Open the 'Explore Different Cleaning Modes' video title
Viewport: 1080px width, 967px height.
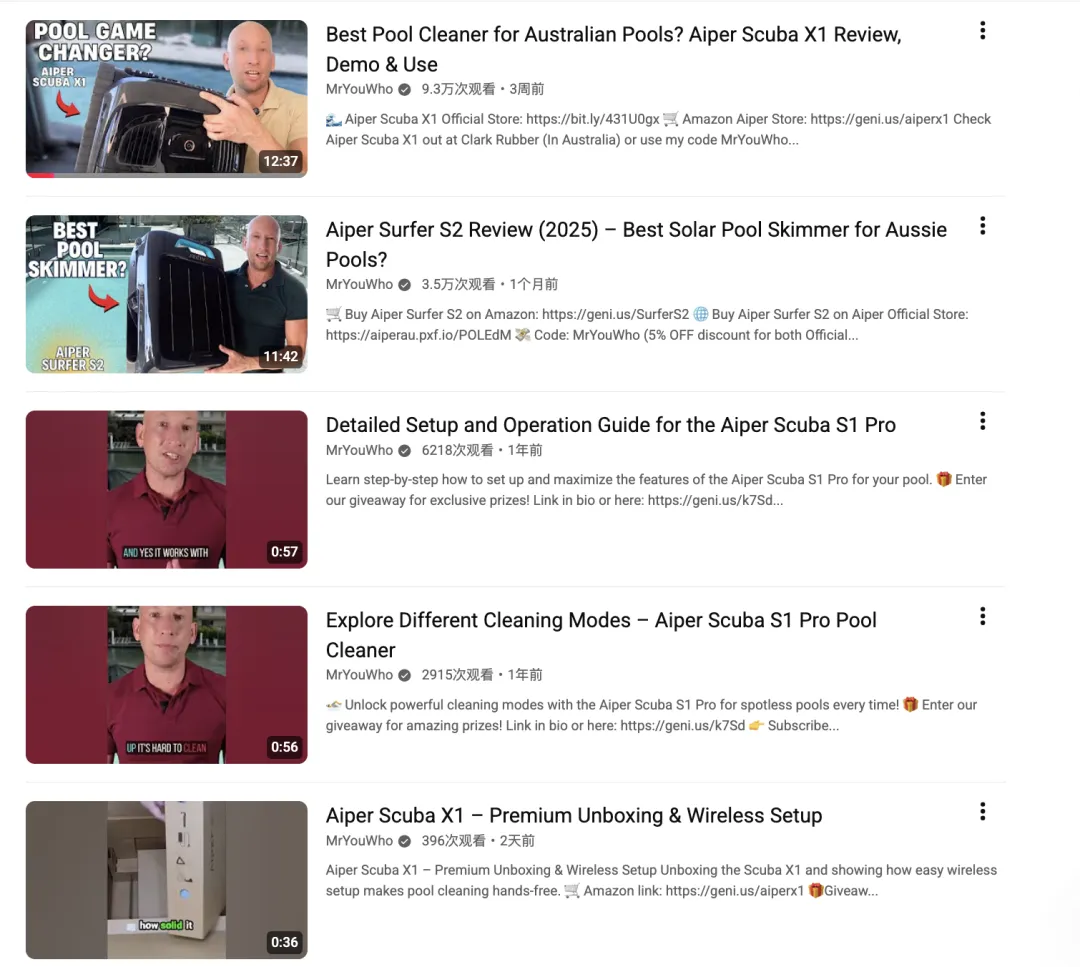(x=601, y=634)
